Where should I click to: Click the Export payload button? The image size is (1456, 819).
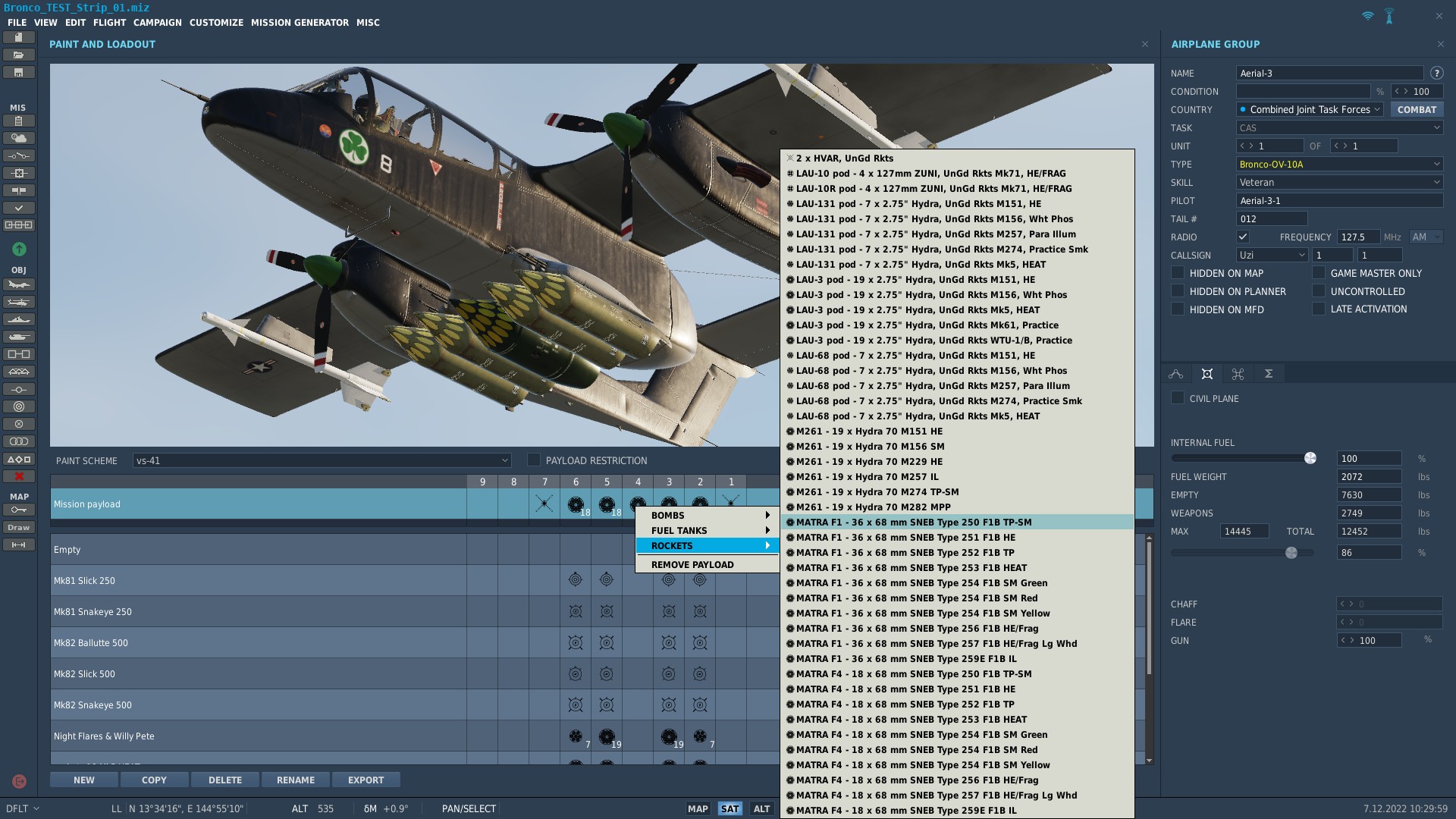tap(366, 780)
